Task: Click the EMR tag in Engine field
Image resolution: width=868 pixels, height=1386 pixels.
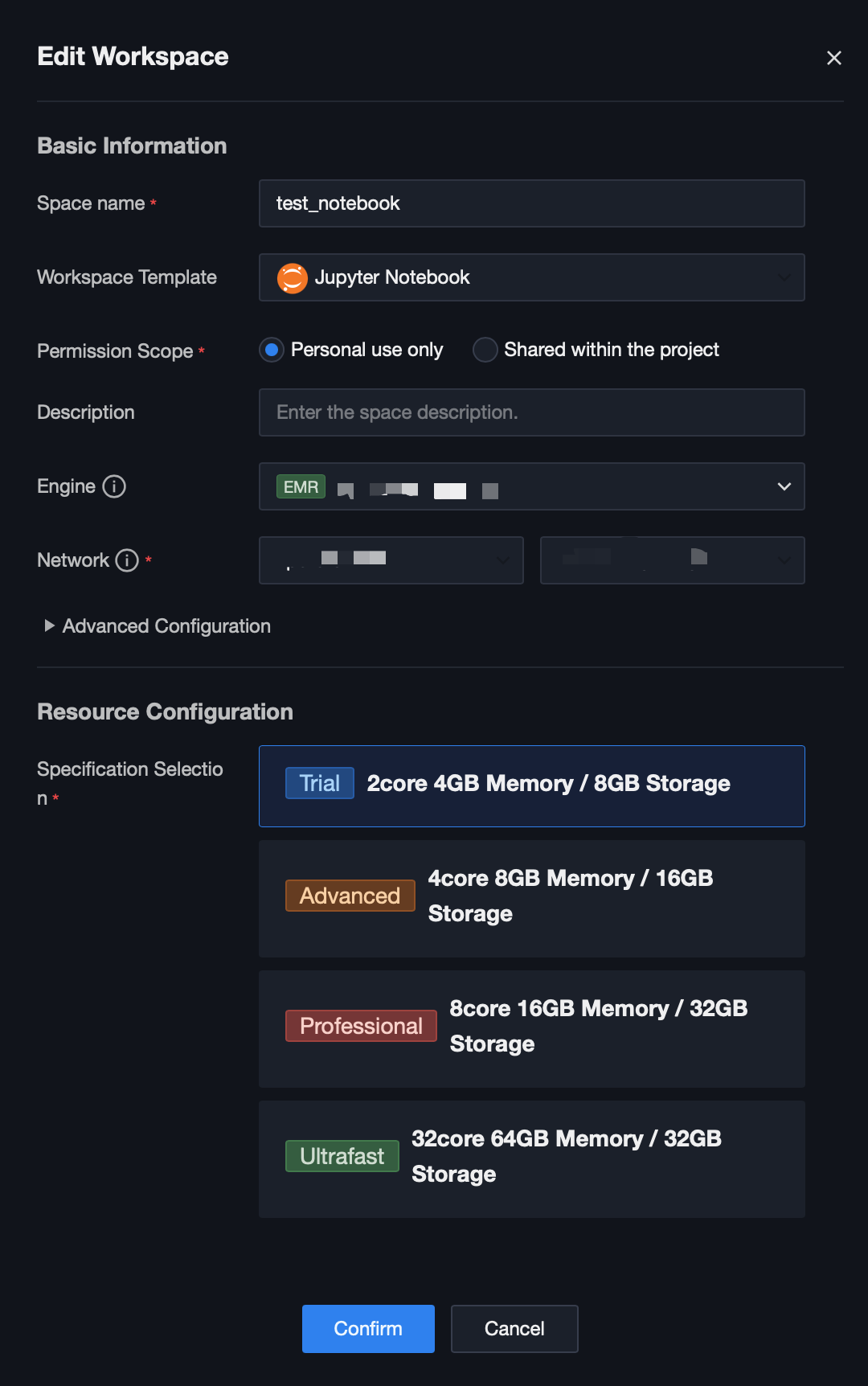Action: coord(301,487)
